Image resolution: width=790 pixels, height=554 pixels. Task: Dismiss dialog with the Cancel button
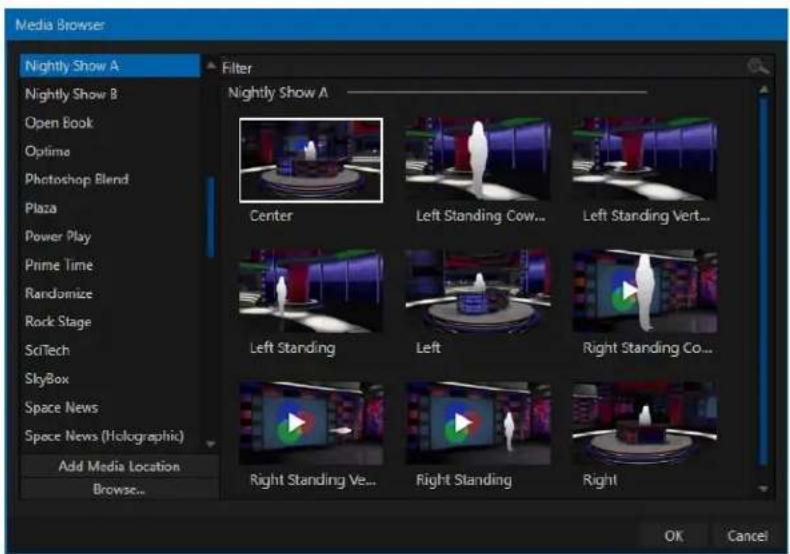point(747,535)
